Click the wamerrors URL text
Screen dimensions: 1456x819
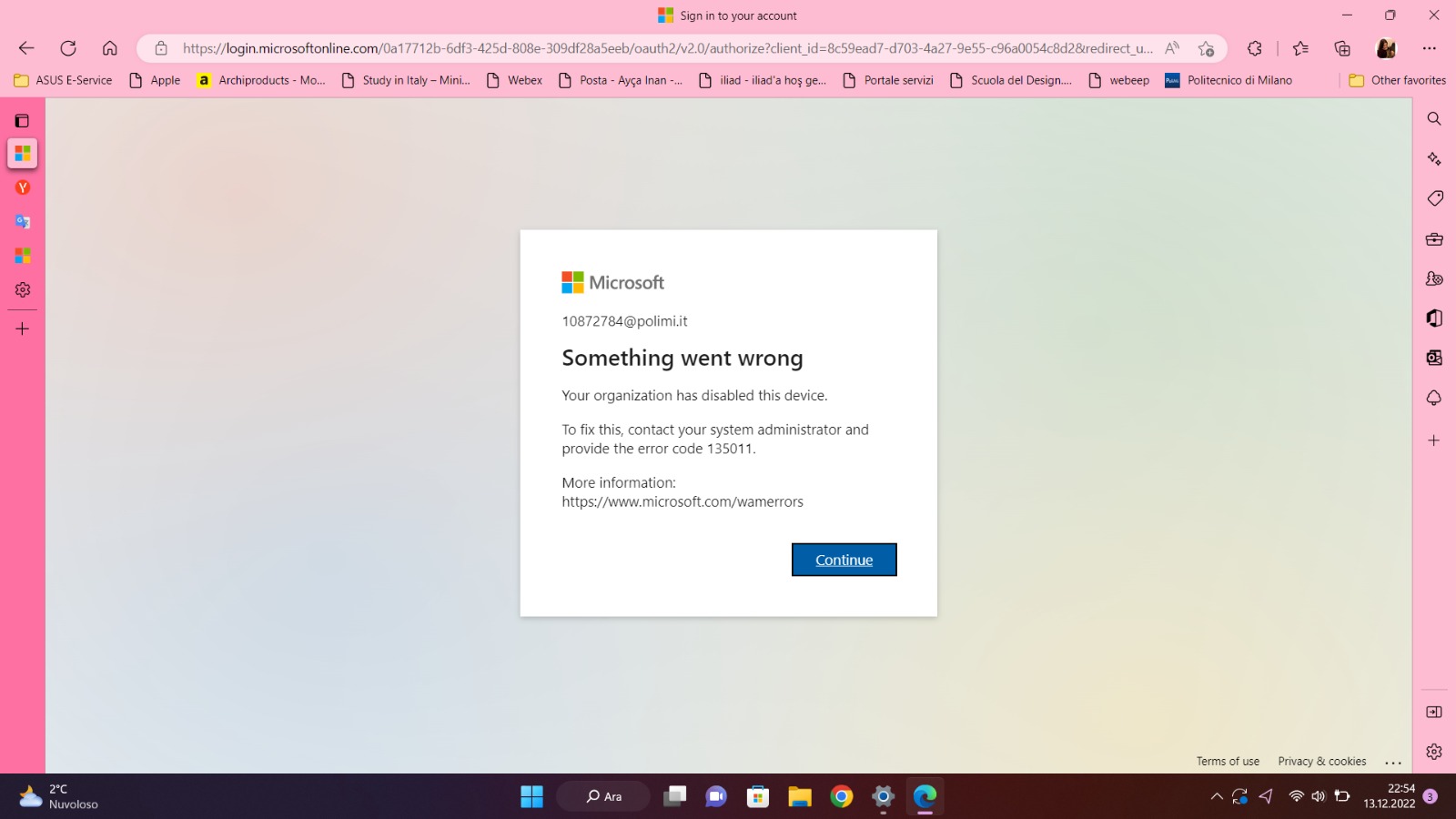(682, 501)
